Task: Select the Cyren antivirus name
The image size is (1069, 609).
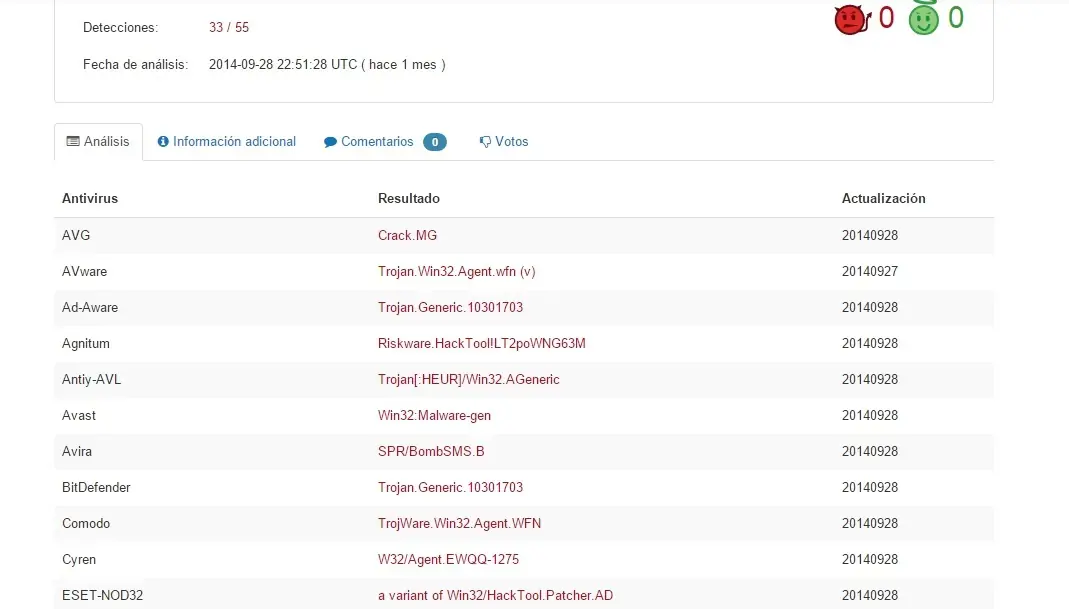Action: [79, 560]
